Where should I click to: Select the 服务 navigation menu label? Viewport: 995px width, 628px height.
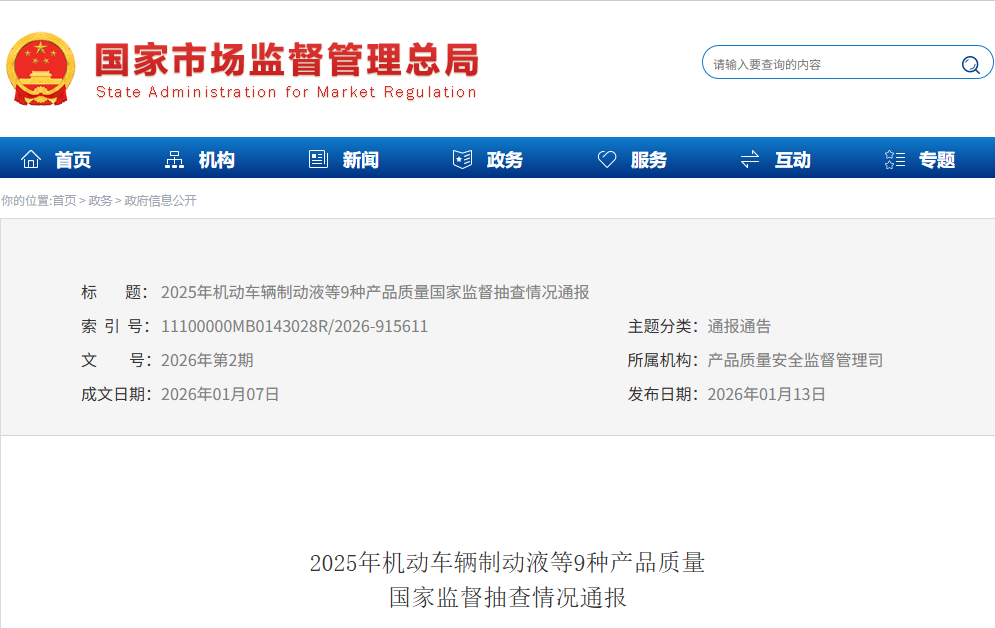(648, 160)
